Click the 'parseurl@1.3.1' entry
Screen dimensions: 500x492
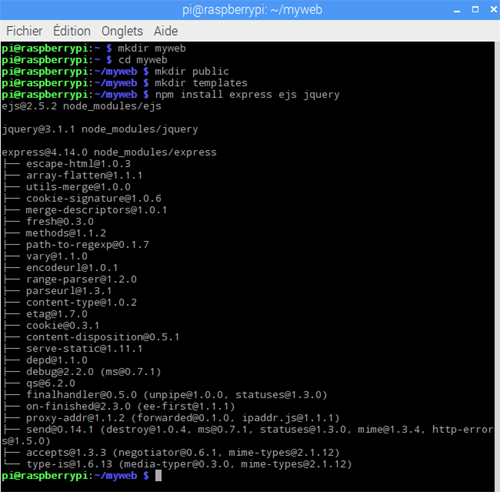click(69, 291)
